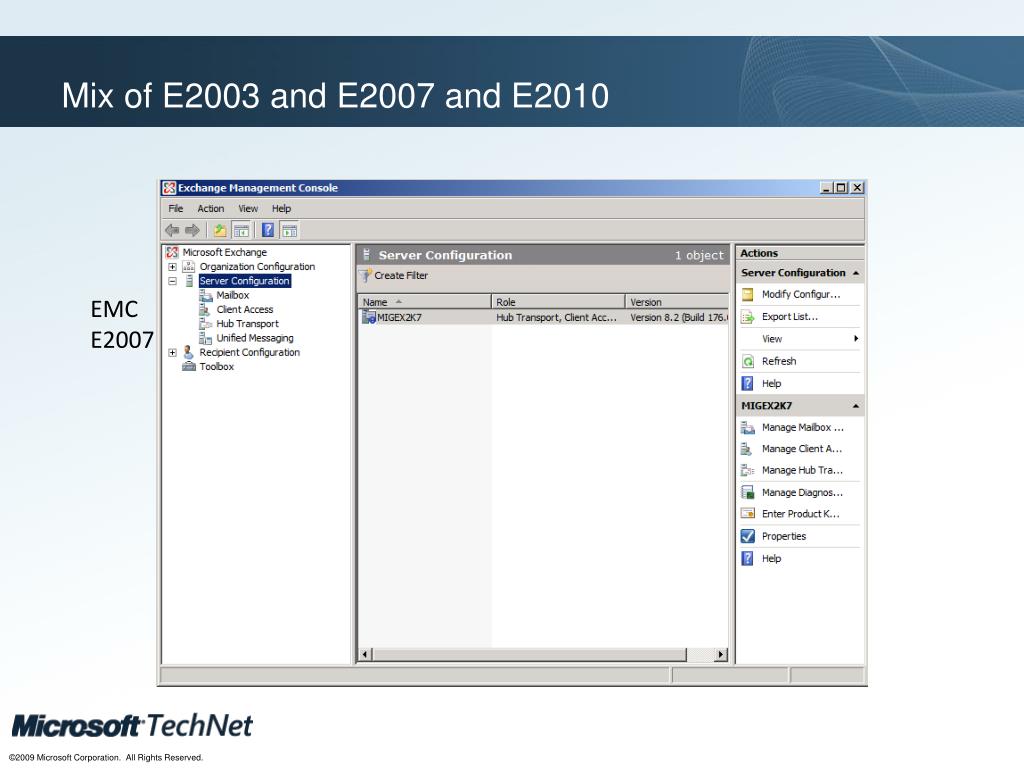Click the Export List... action link

[x=790, y=317]
